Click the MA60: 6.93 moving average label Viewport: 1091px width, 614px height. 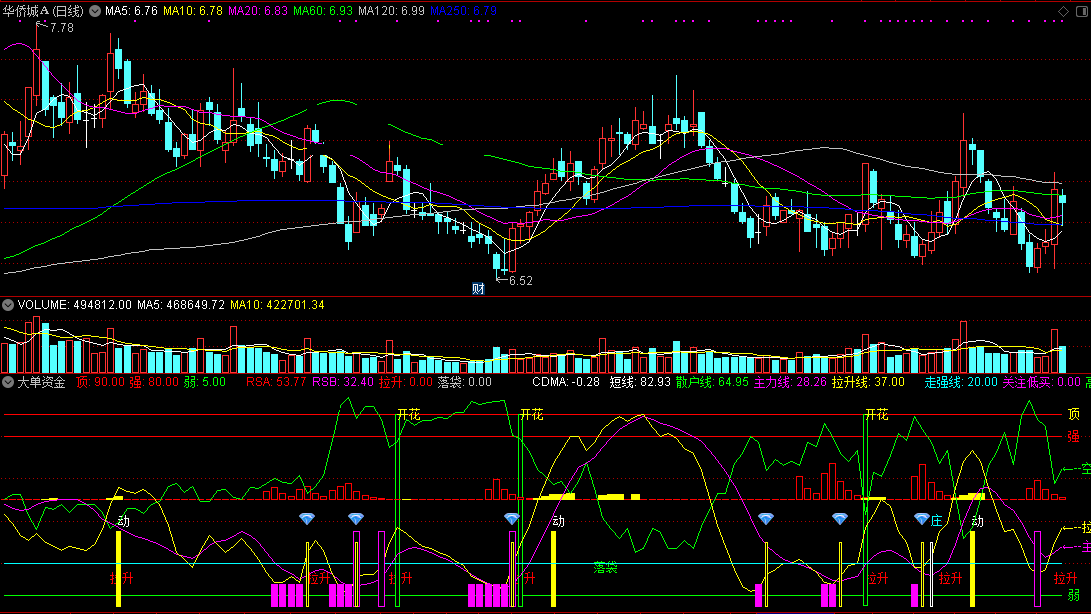323,11
